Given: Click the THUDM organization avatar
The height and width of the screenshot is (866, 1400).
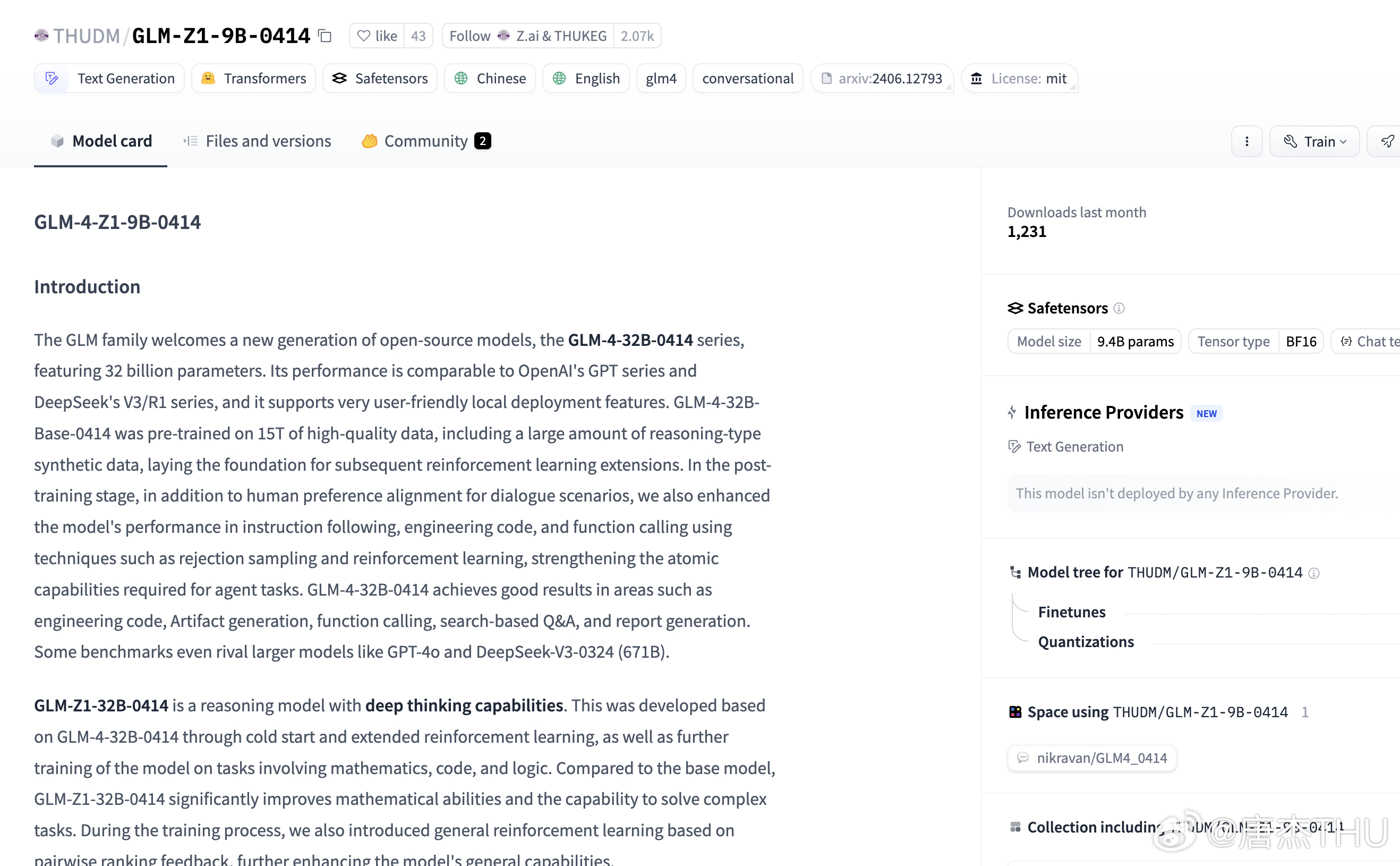Looking at the screenshot, I should click(x=41, y=36).
